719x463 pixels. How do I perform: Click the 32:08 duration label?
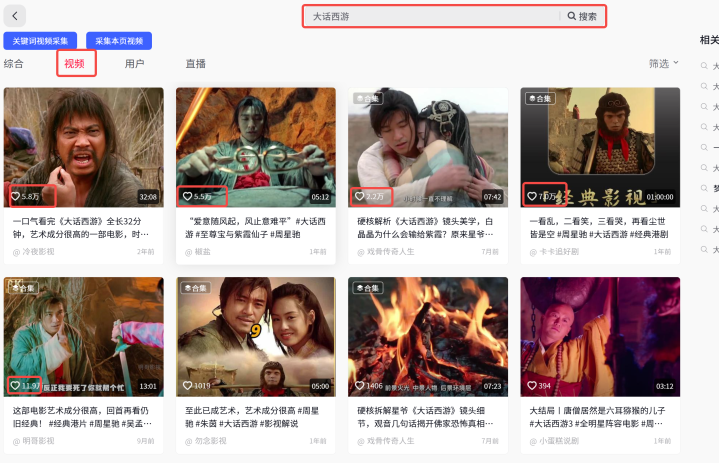pos(148,197)
